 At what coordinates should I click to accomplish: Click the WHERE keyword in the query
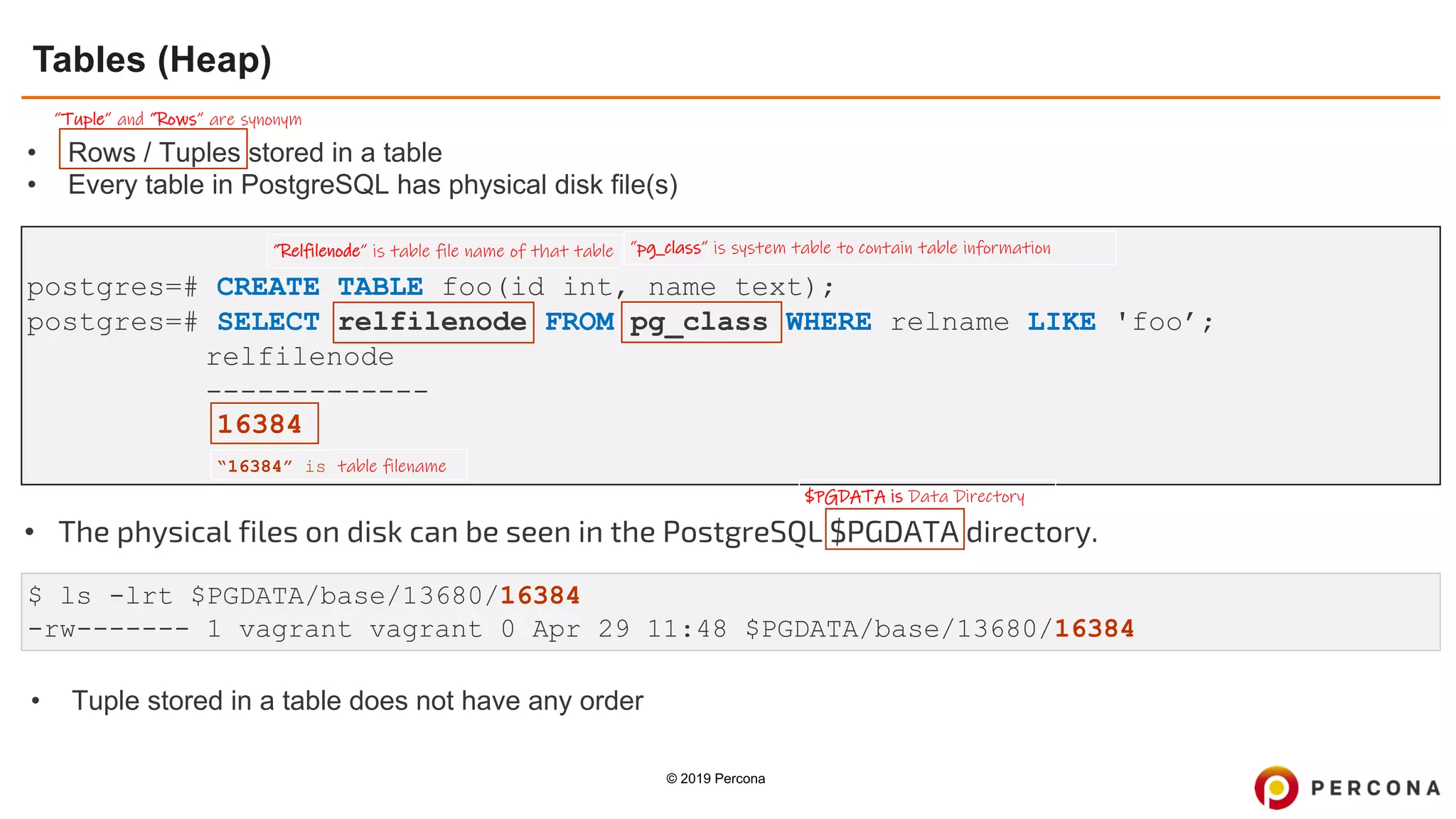pyautogui.click(x=828, y=322)
